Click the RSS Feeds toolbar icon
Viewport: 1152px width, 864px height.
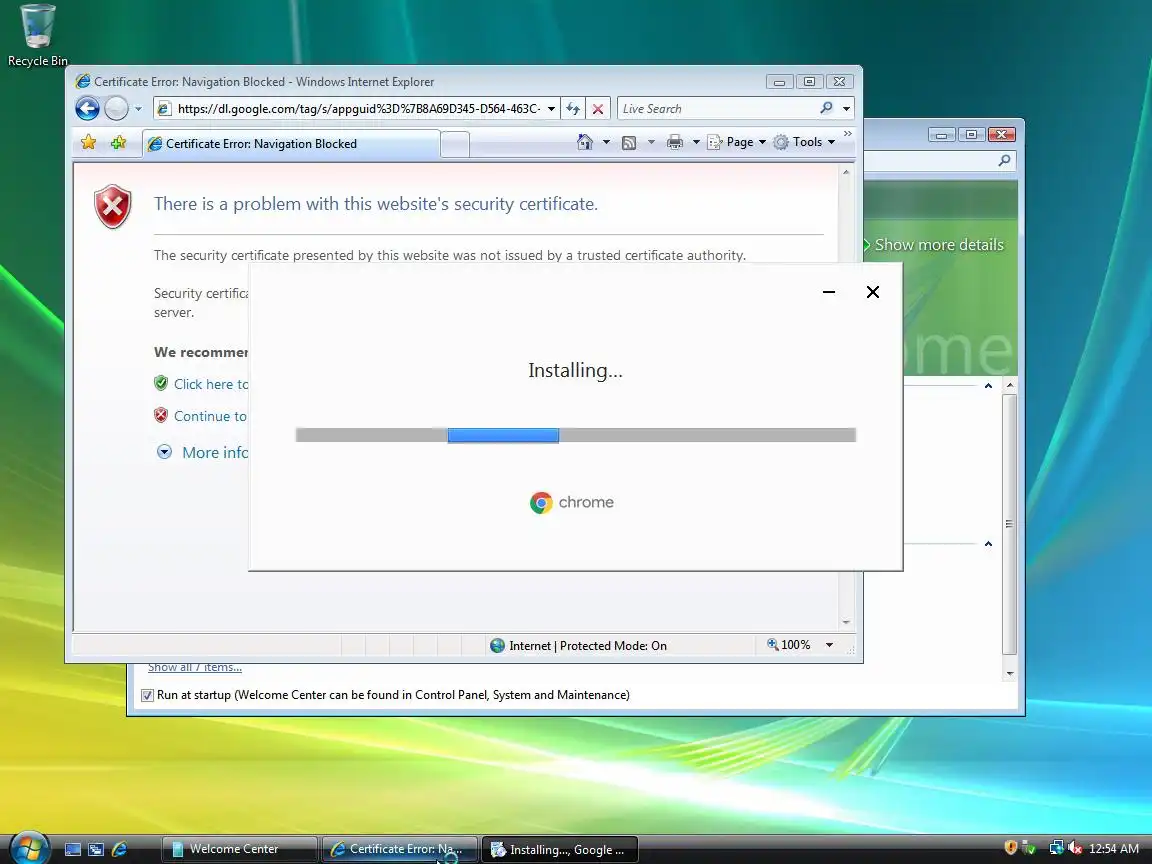tap(629, 143)
